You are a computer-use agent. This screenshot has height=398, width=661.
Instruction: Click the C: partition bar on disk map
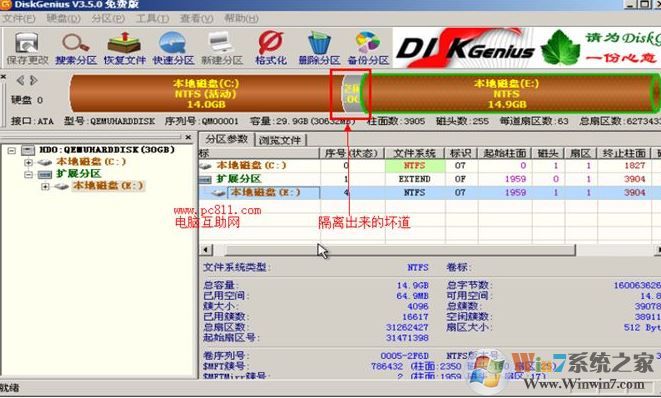(x=205, y=93)
